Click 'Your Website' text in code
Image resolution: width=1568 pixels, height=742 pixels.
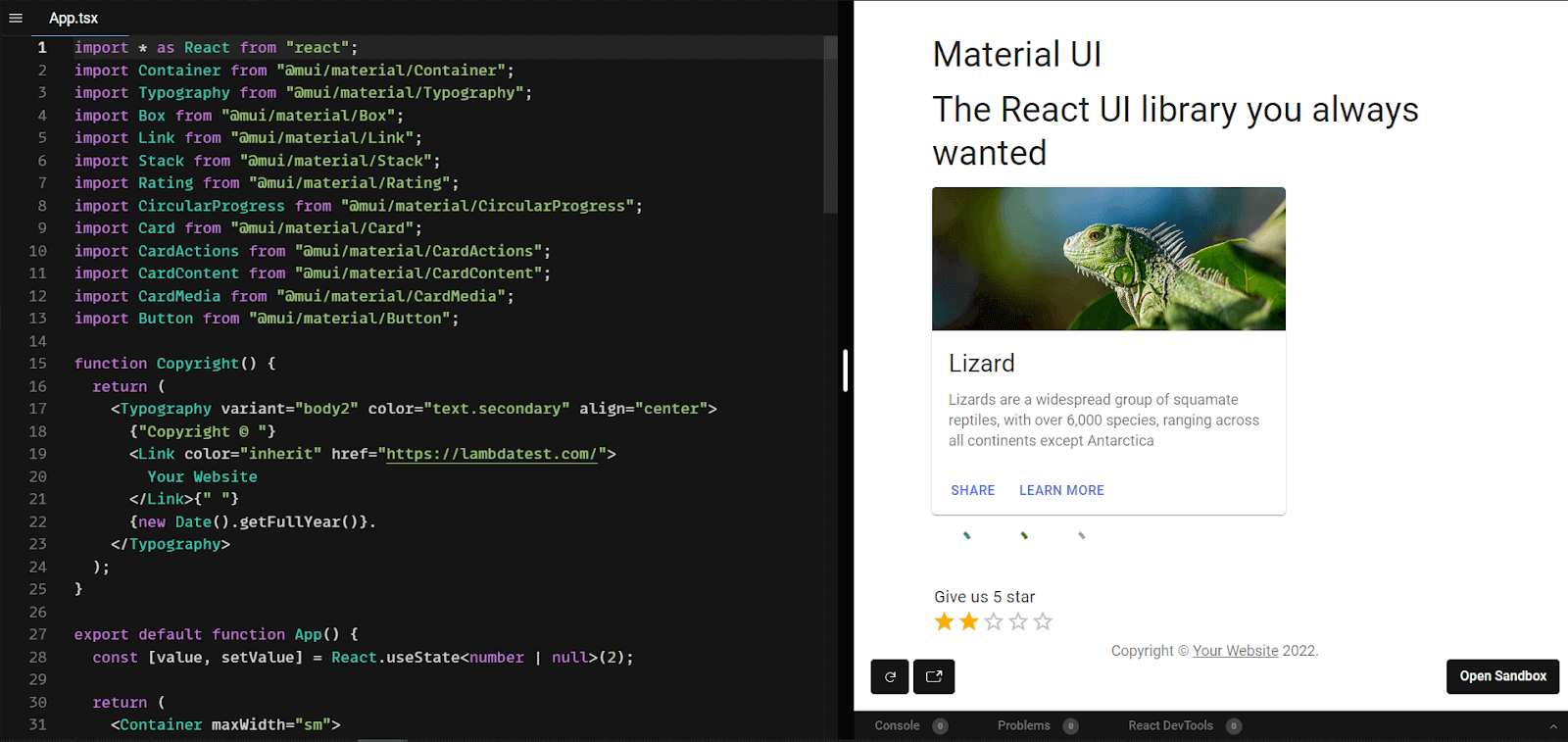coord(202,476)
